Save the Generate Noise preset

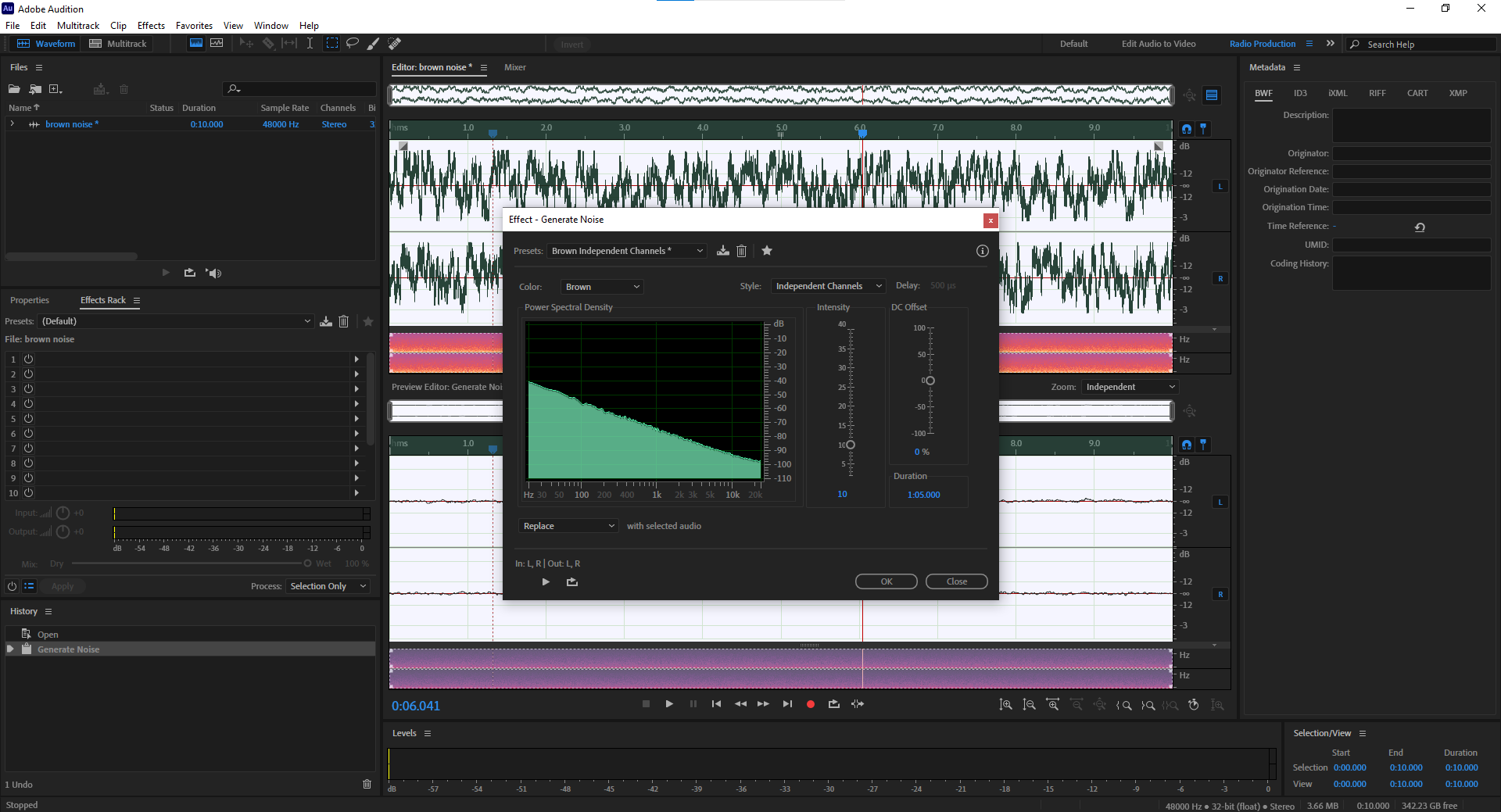(723, 251)
